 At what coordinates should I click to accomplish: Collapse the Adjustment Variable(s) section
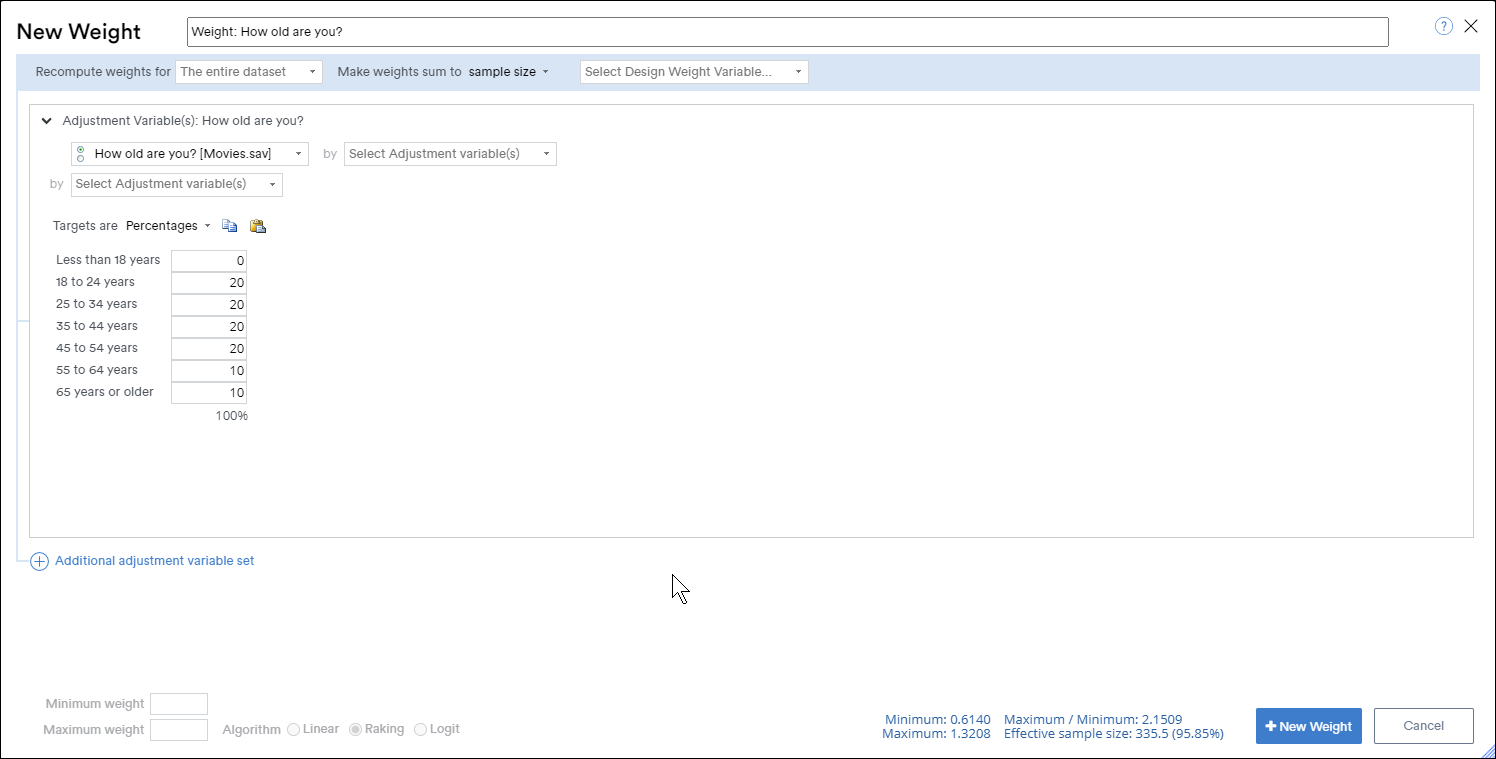coord(46,120)
